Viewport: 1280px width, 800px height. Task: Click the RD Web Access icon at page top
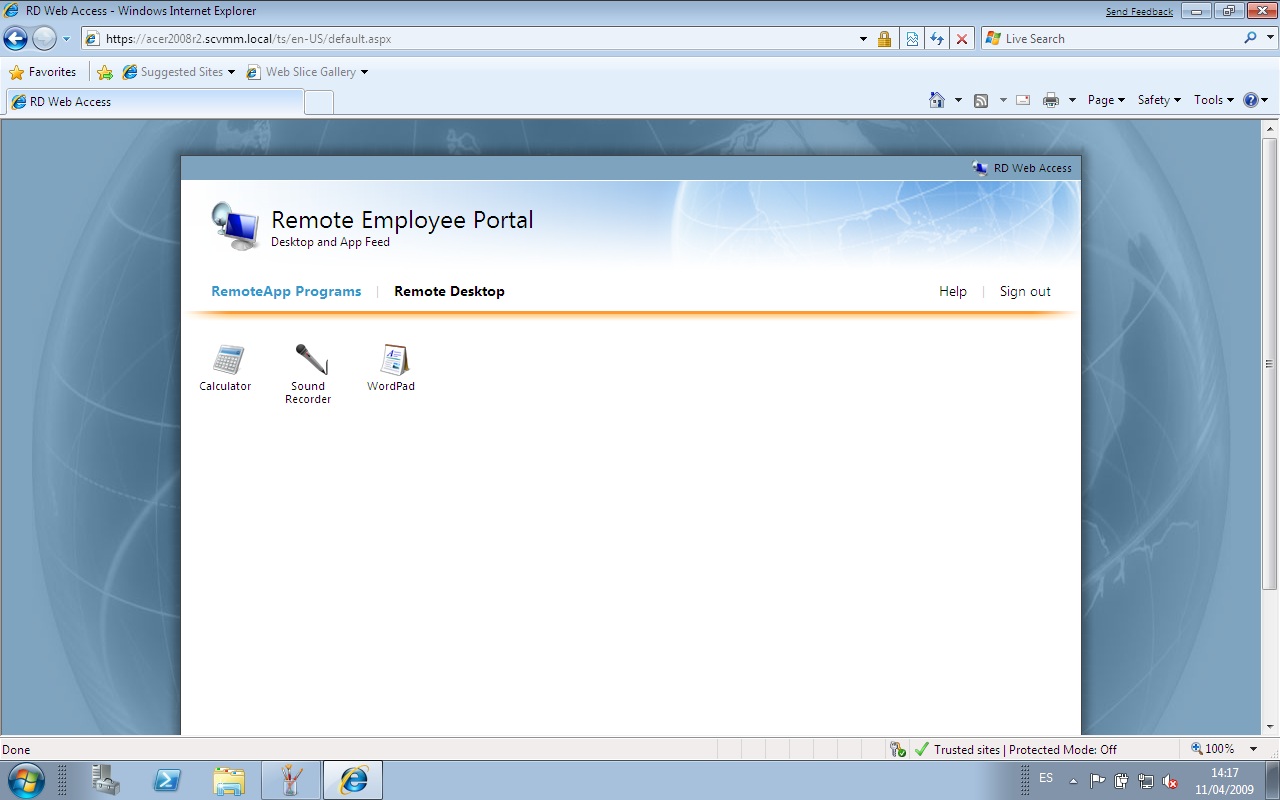pos(979,168)
